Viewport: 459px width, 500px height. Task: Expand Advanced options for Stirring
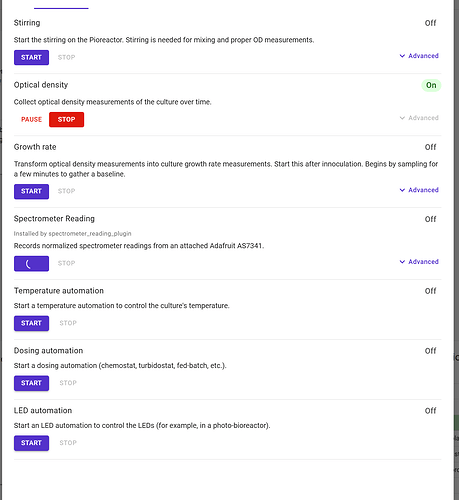pos(419,56)
